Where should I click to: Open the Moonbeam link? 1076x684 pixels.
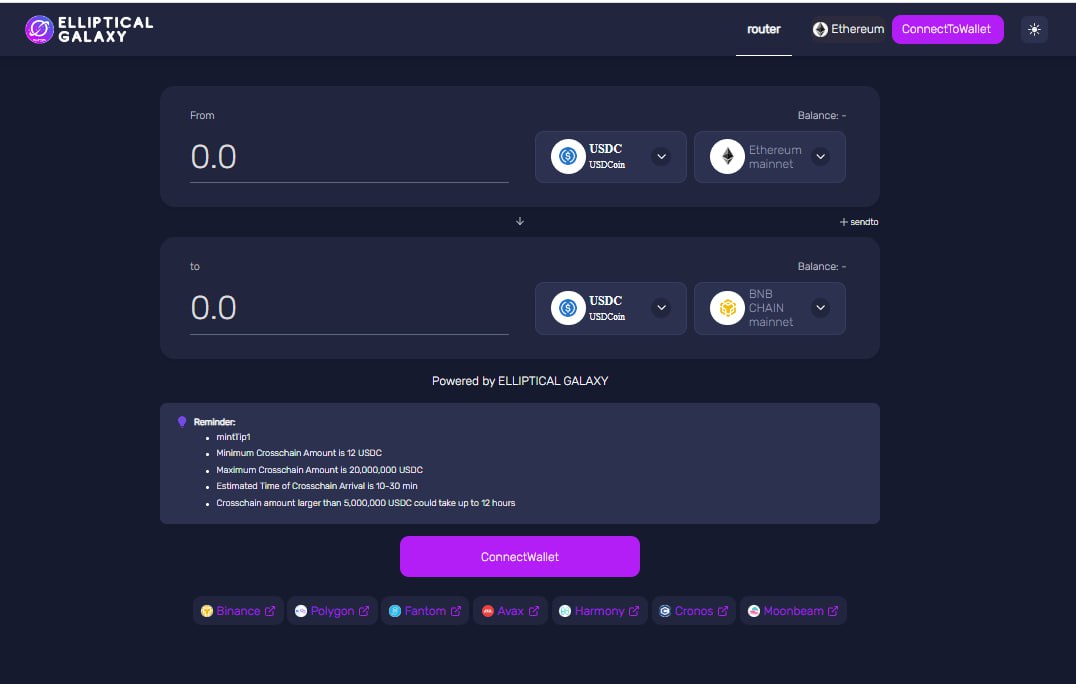(793, 611)
